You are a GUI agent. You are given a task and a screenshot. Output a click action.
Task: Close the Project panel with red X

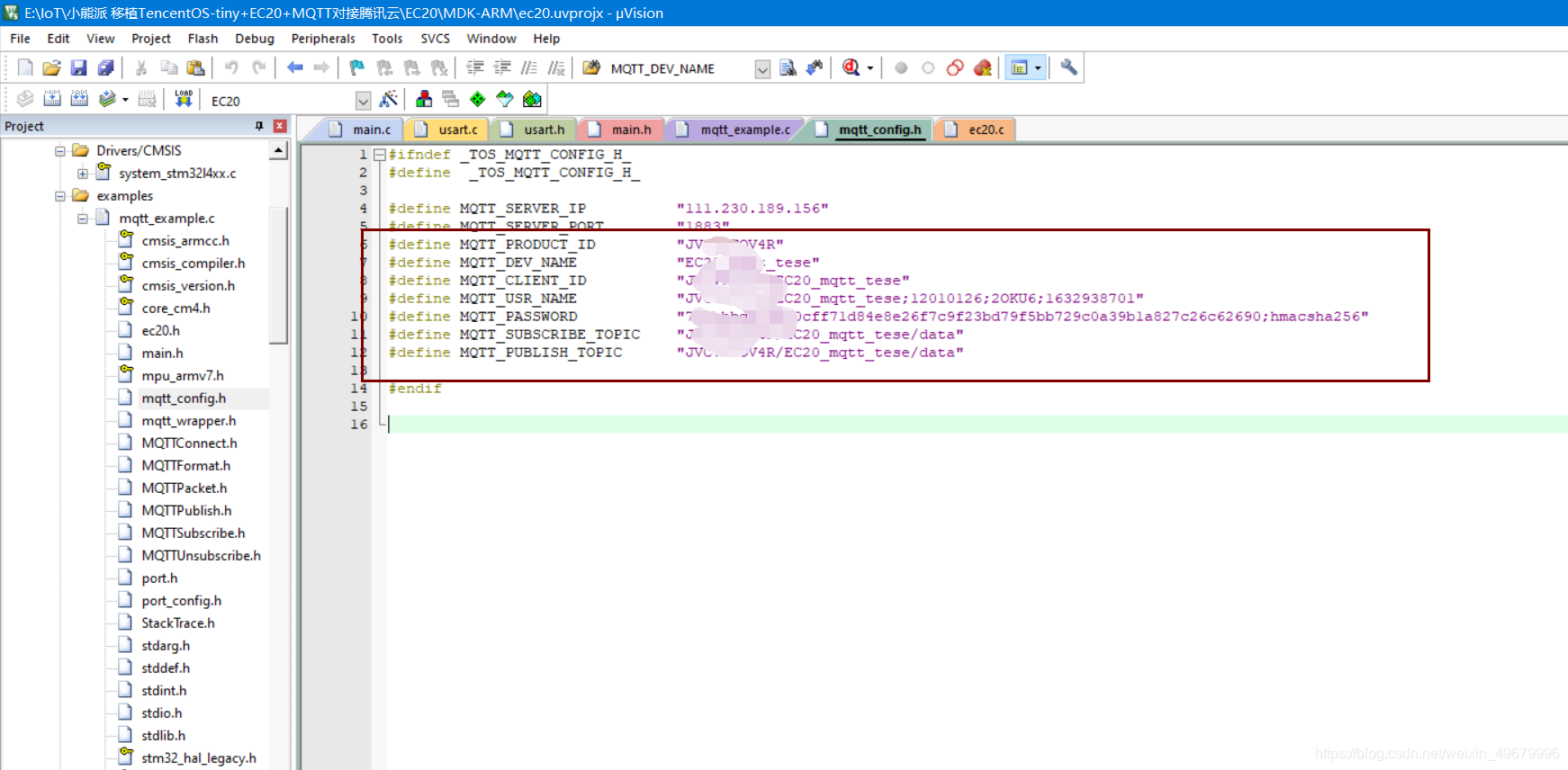(x=280, y=126)
